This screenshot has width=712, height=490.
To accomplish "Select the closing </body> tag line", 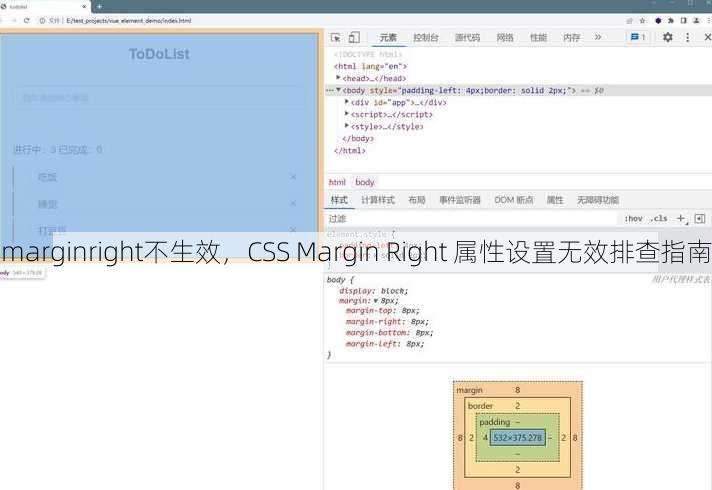I will click(x=358, y=139).
